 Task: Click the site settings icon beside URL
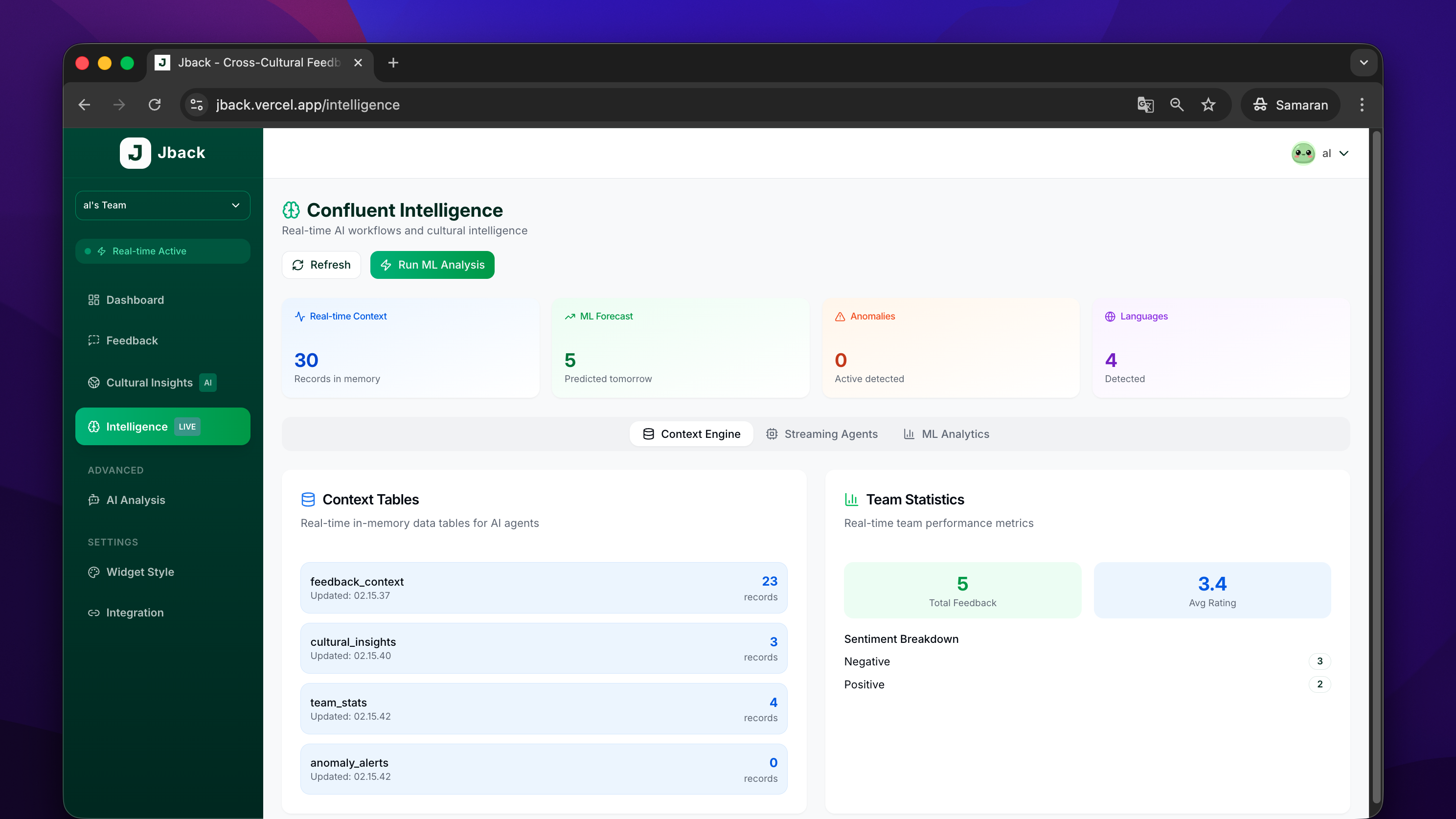tap(197, 105)
